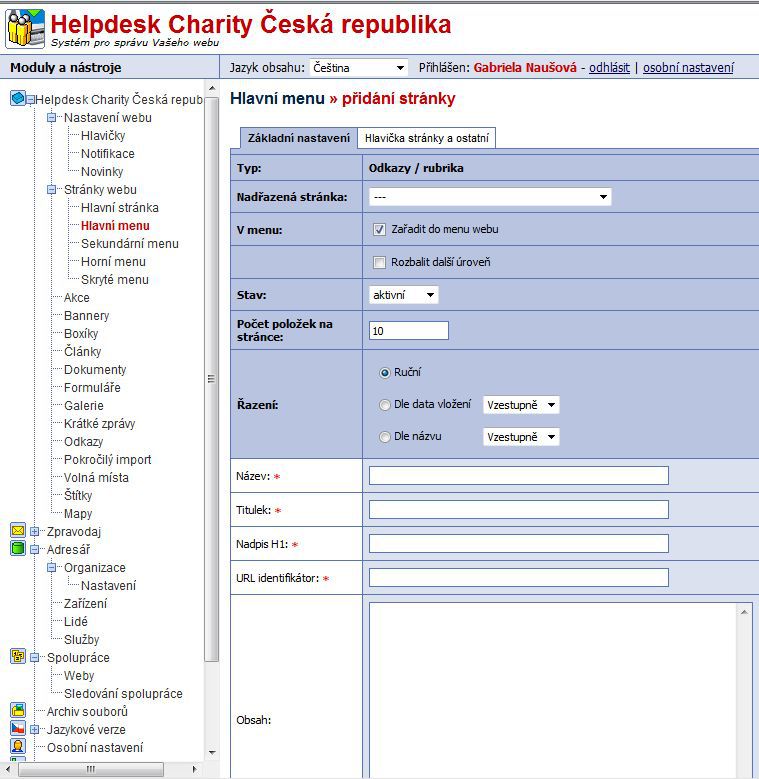759x779 pixels.
Task: Open the Nadřazená stránka dropdown
Action: tap(490, 197)
